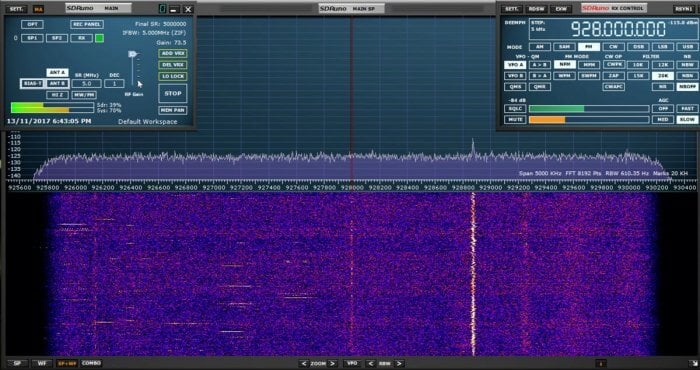Open the OPT options menu

pos(32,24)
